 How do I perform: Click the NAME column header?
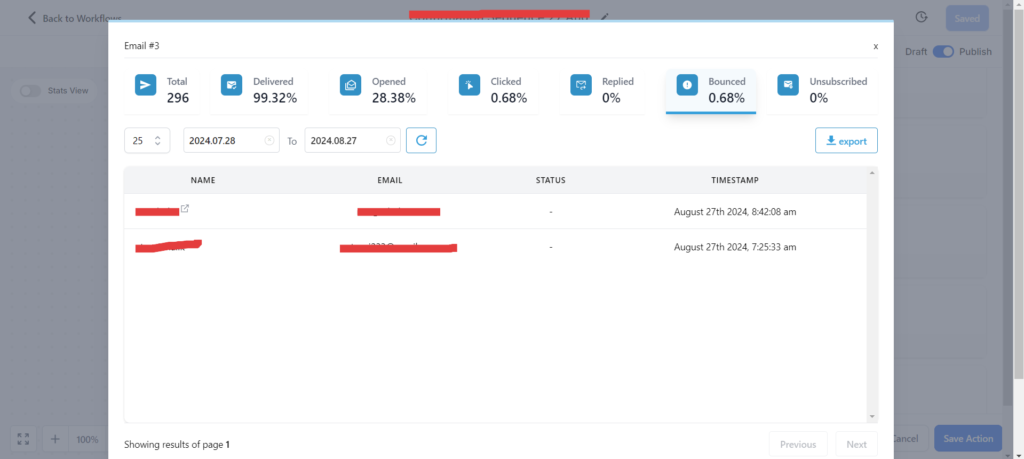tap(203, 180)
